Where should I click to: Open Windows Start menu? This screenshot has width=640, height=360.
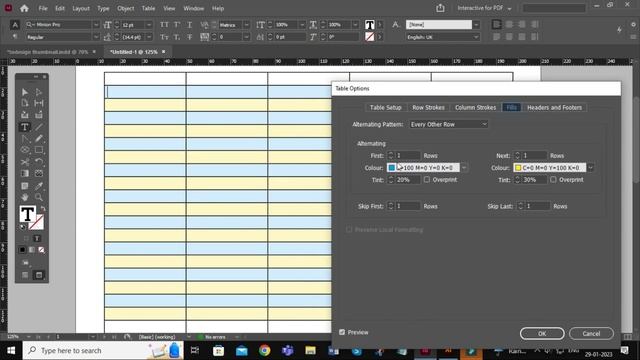pos(11,351)
